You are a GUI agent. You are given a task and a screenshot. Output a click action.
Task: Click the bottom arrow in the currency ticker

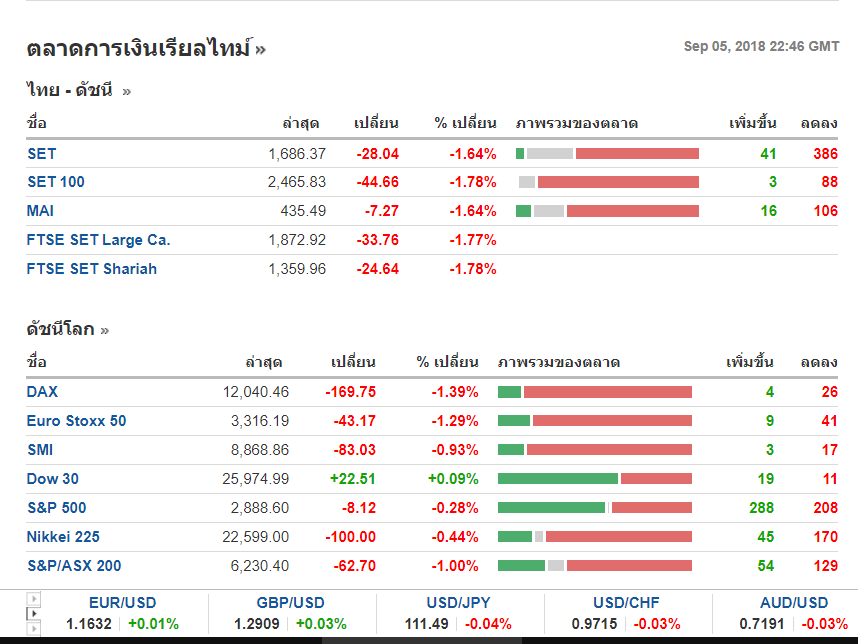[33, 626]
